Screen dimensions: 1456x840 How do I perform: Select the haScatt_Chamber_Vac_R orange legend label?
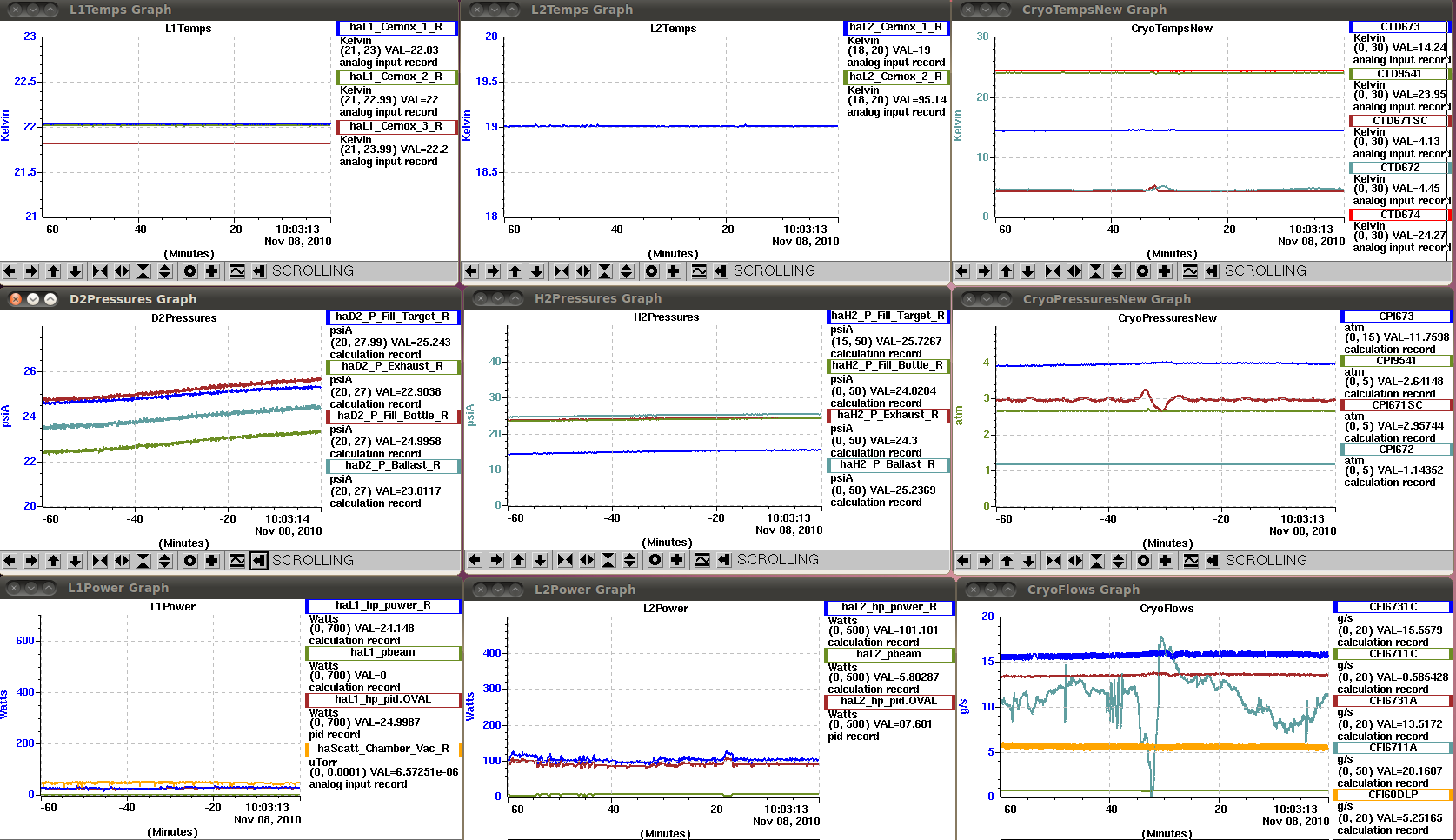(x=383, y=750)
